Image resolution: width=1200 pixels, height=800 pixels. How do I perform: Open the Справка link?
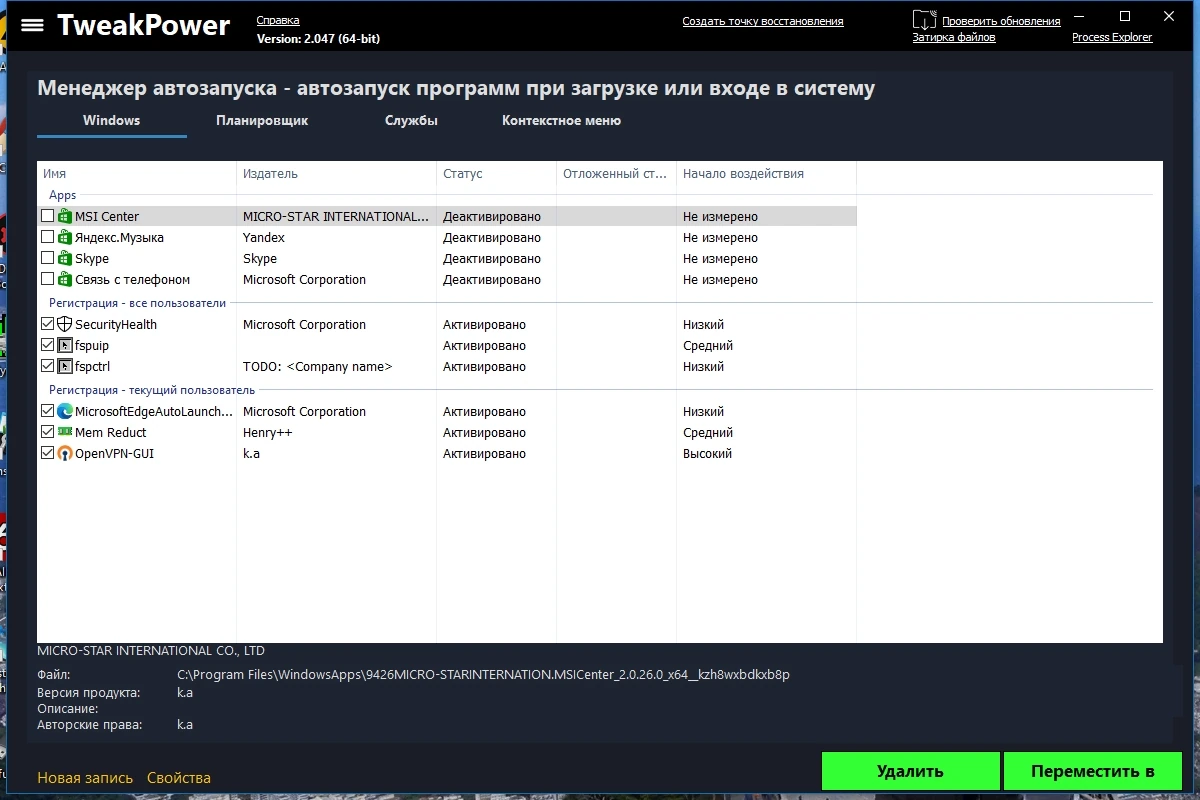(x=278, y=20)
